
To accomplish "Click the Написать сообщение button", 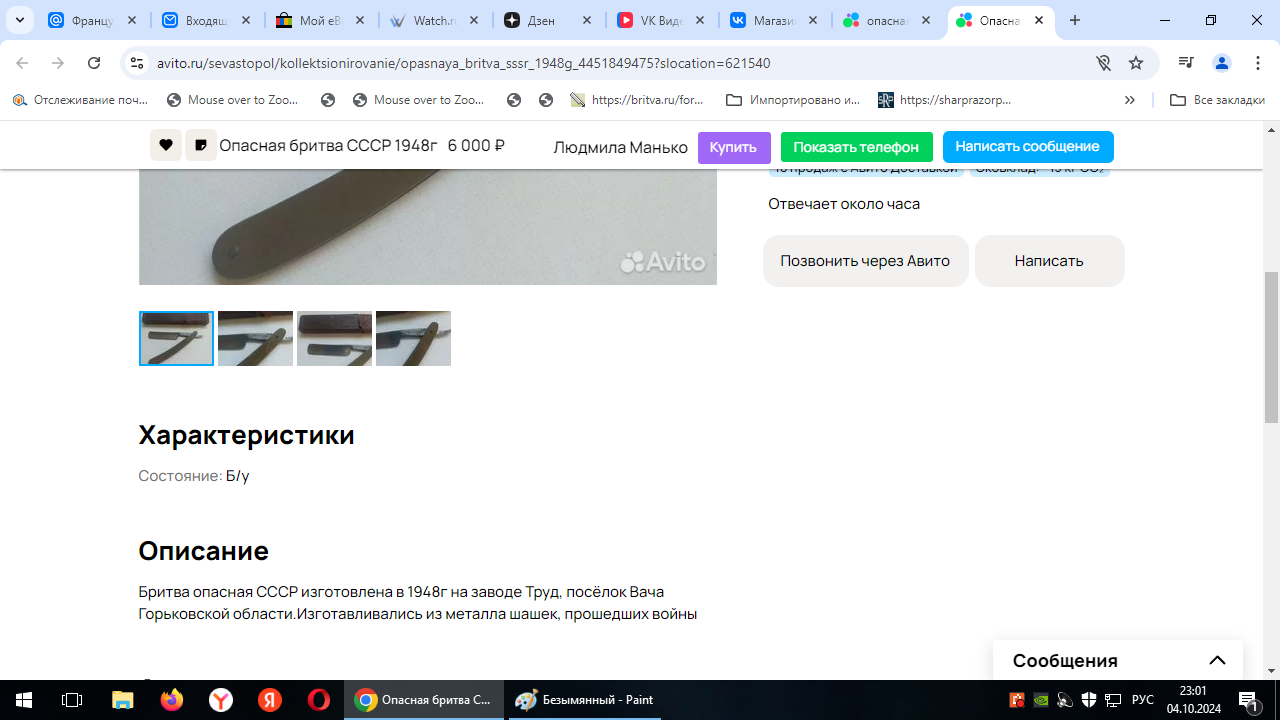I will pyautogui.click(x=1027, y=147).
